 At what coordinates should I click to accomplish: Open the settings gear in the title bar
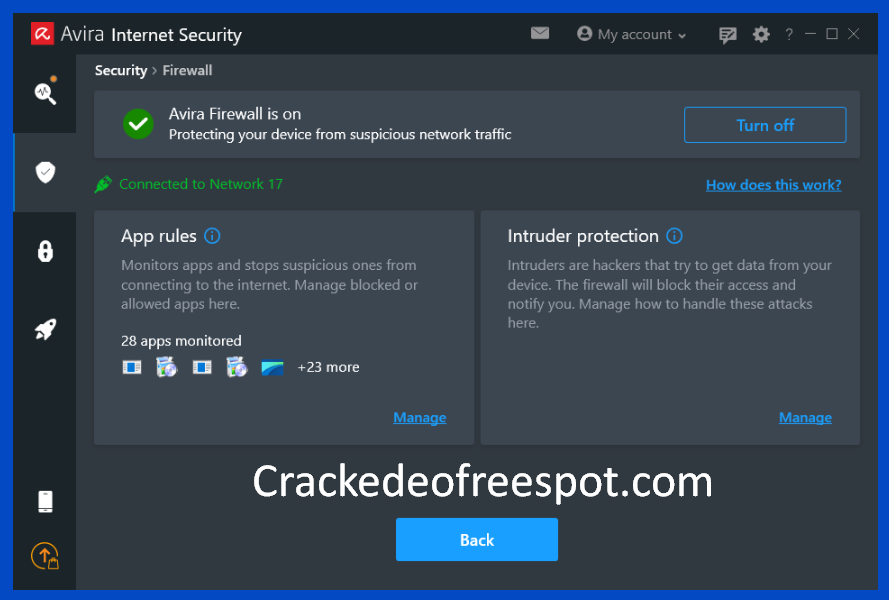tap(761, 34)
